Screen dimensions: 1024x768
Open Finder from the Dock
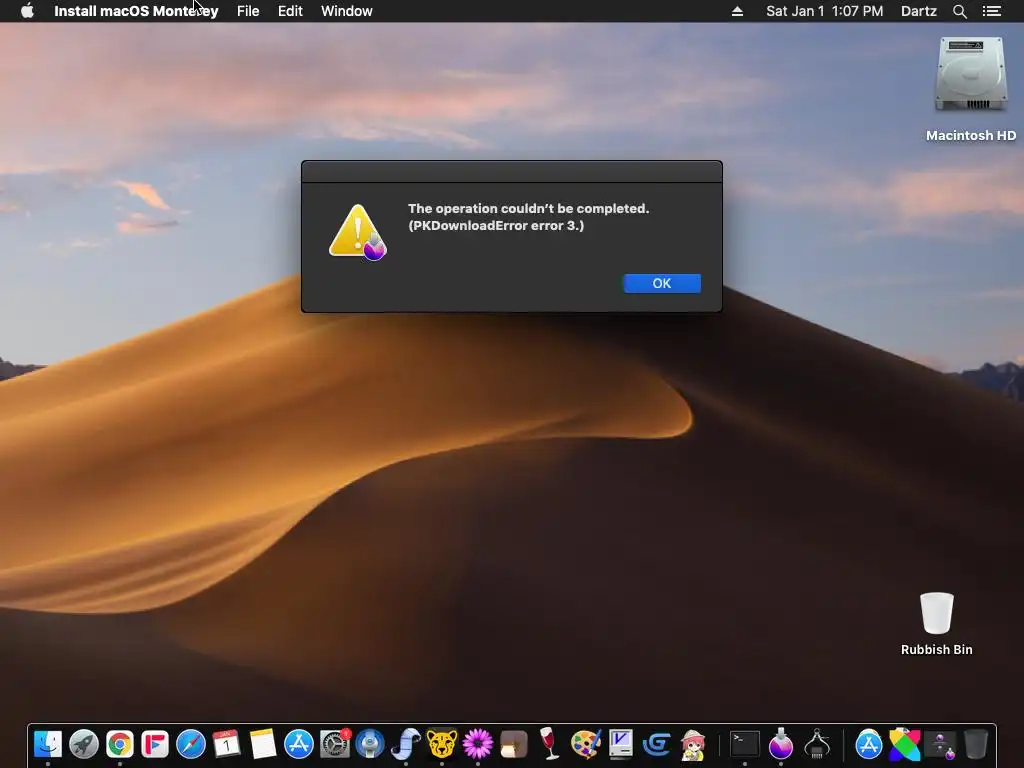pos(48,744)
